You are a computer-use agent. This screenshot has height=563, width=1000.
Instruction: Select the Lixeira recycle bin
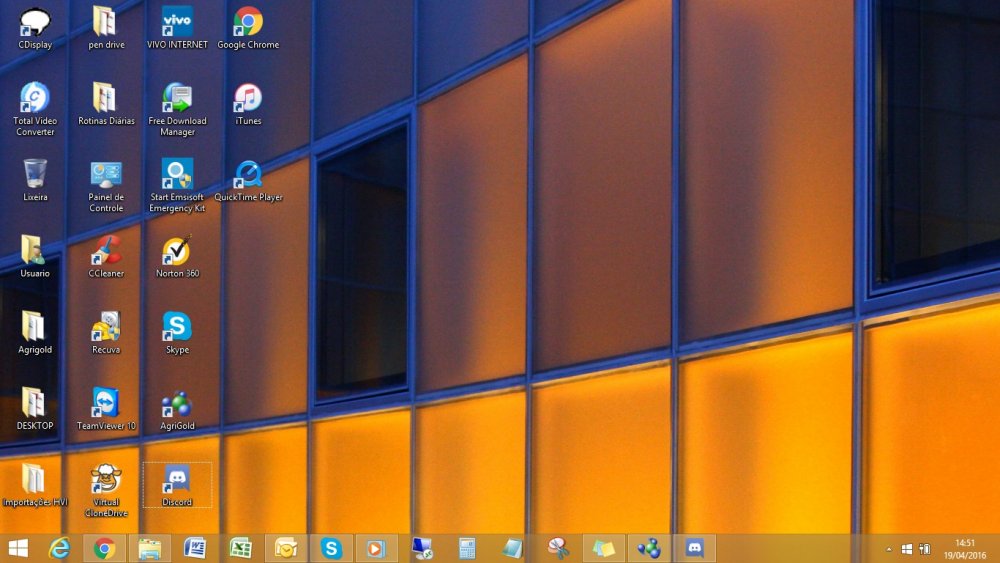pos(35,175)
